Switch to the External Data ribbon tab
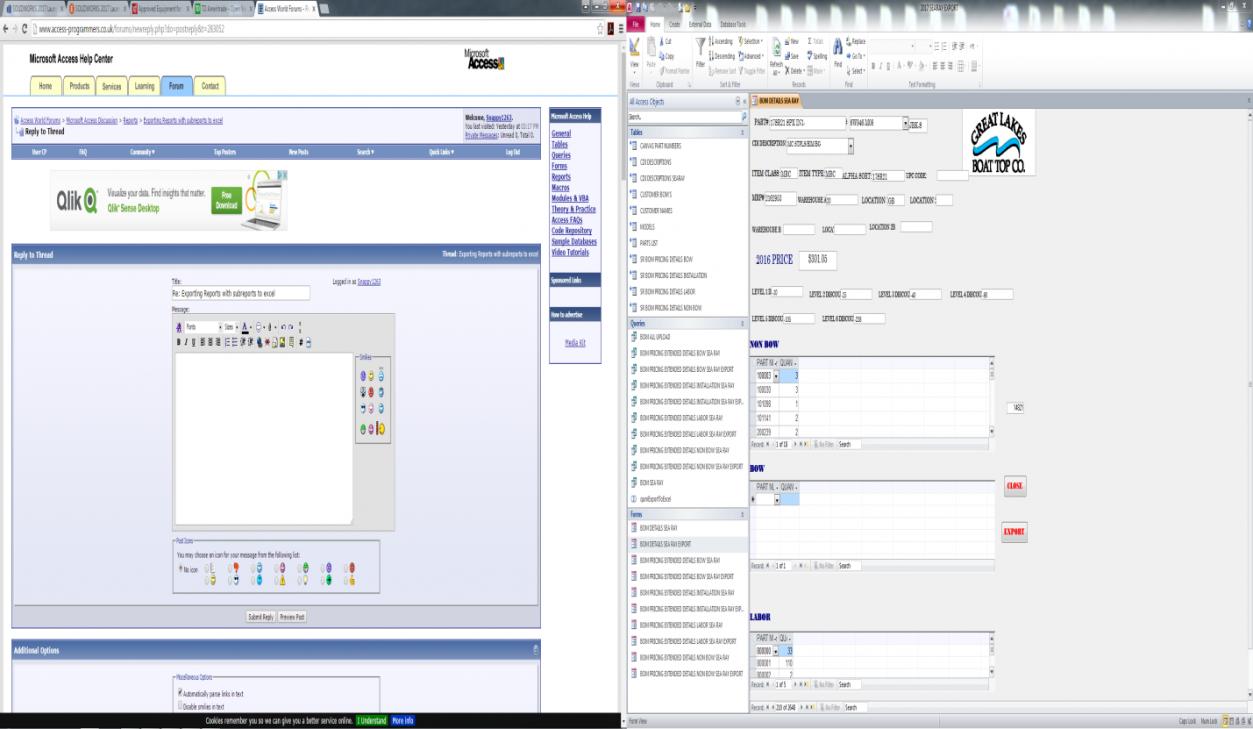This screenshot has height=729, width=1253. coord(701,25)
